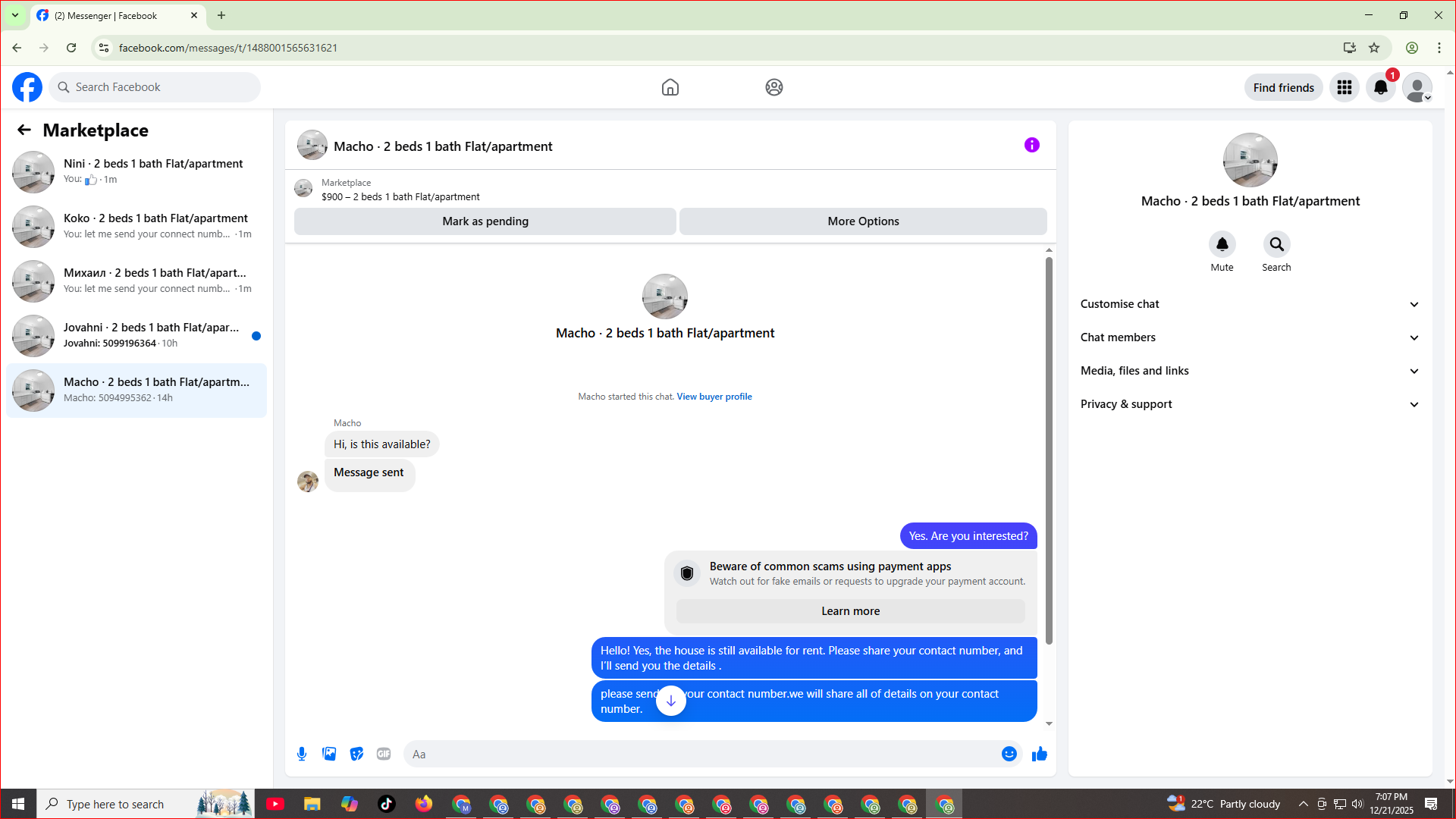
Task: Open the Jovahni conversation
Action: (136, 336)
